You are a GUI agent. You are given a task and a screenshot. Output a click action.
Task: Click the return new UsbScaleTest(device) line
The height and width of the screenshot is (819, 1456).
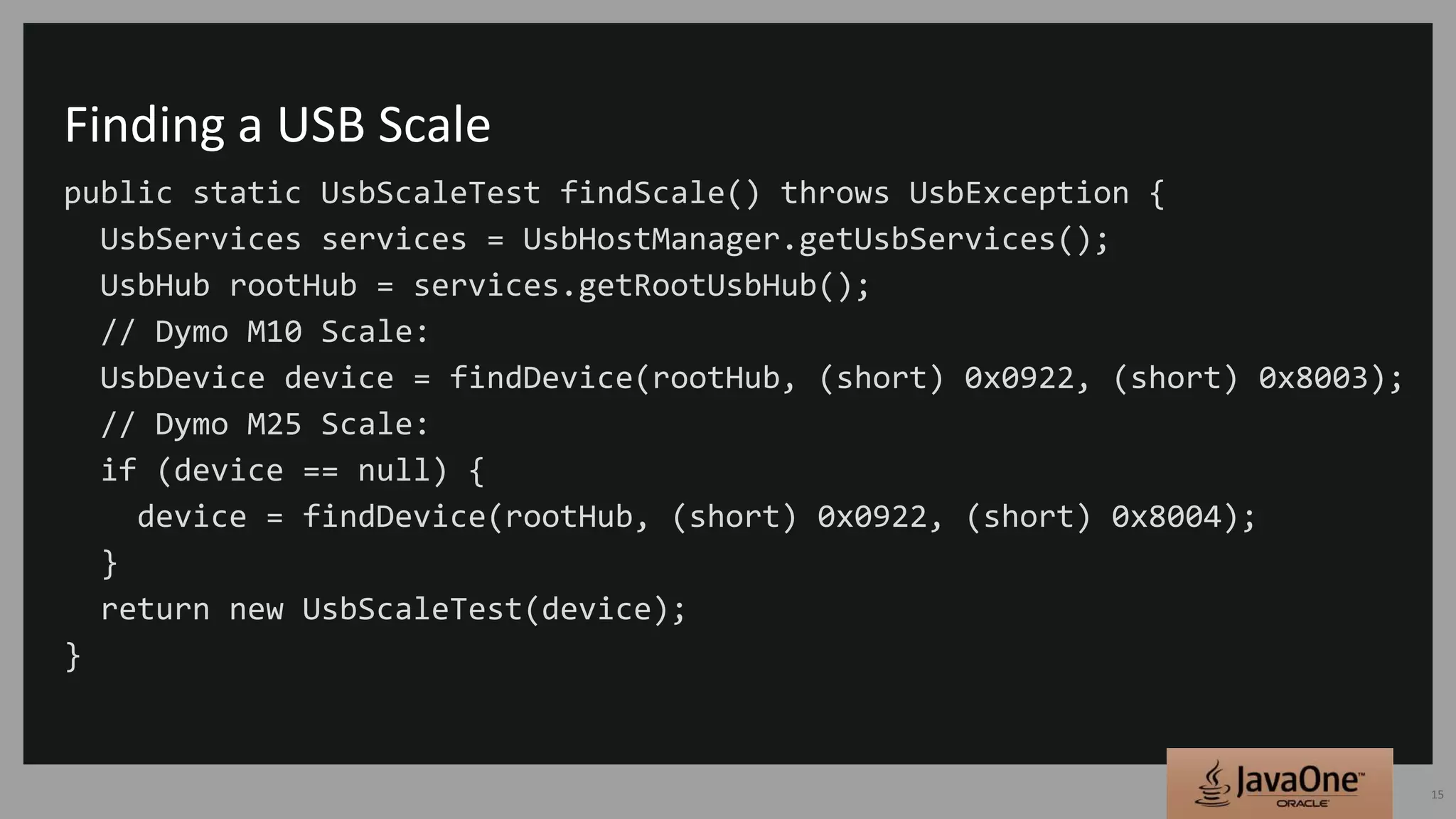click(x=393, y=609)
